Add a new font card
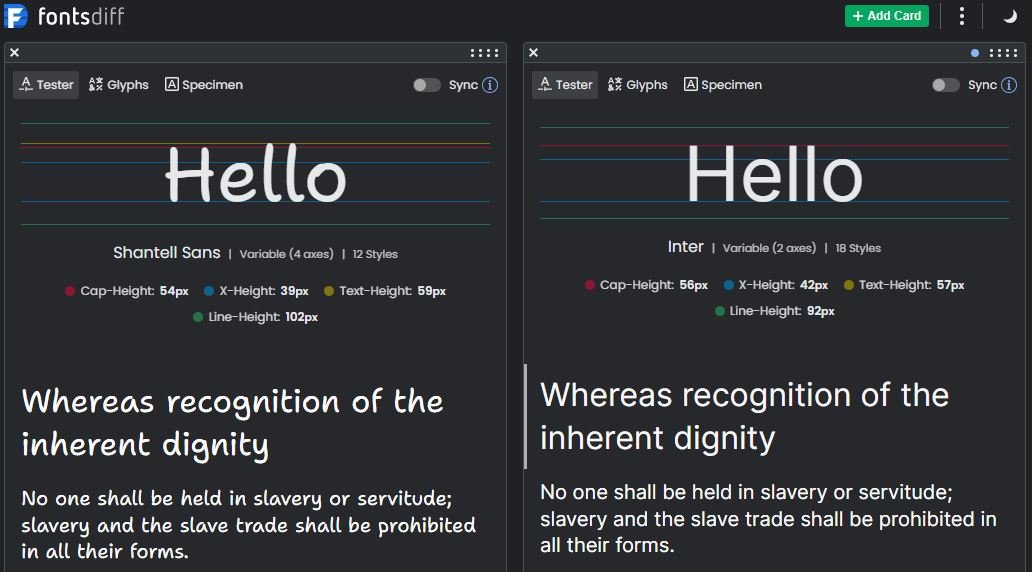 886,16
